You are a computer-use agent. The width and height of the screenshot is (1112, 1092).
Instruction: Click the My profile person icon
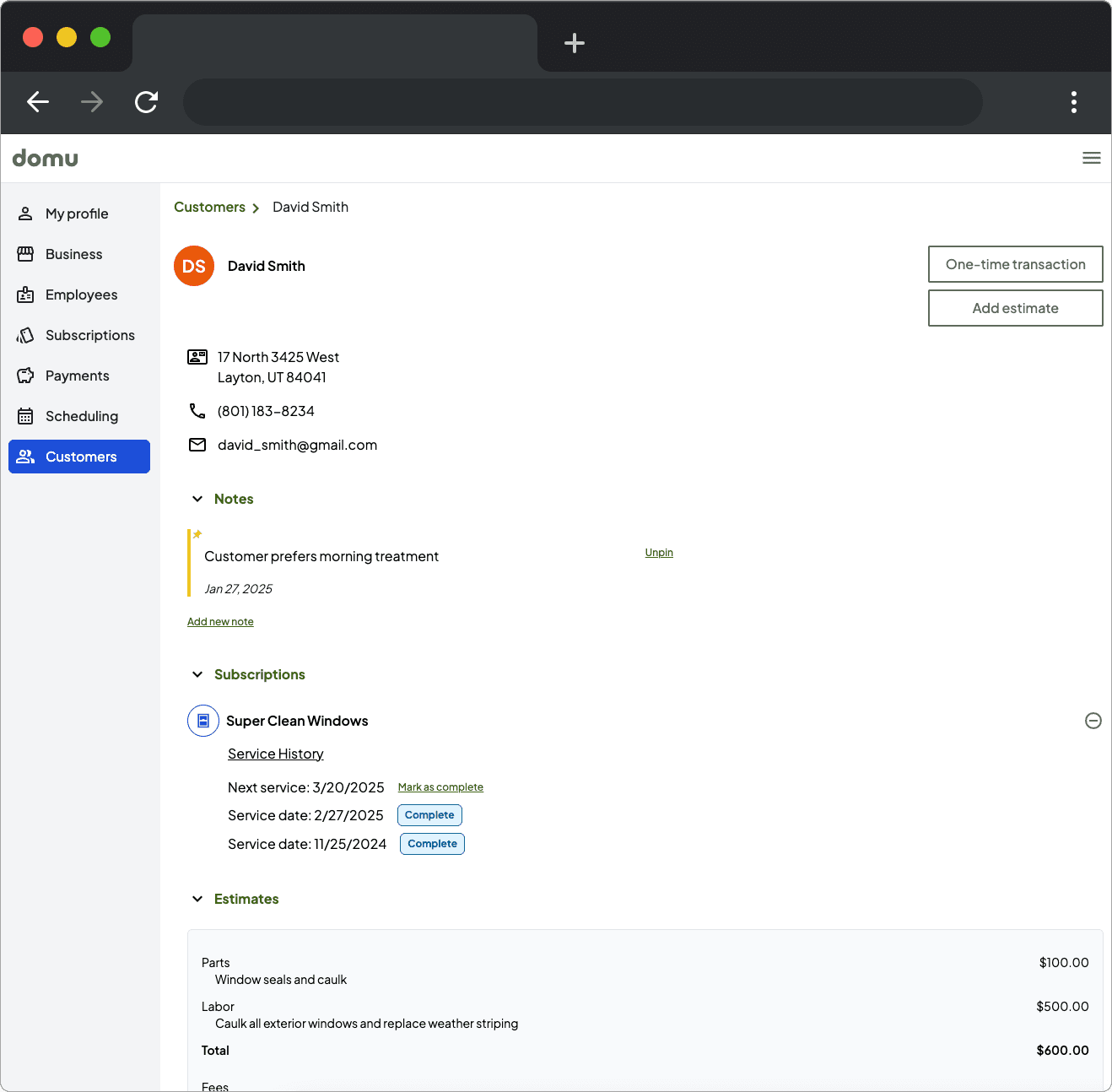[25, 214]
